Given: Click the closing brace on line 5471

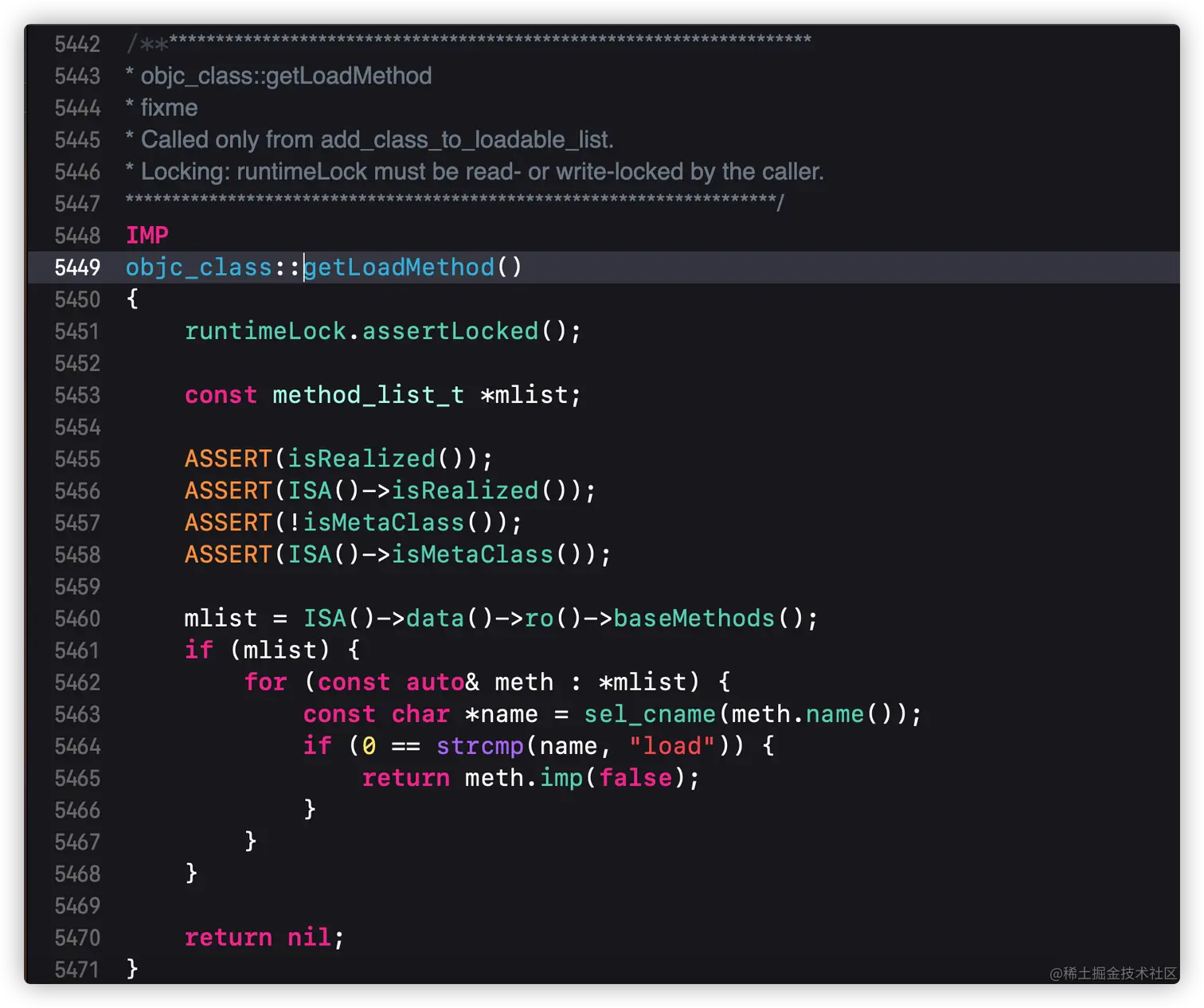Looking at the screenshot, I should 133,969.
